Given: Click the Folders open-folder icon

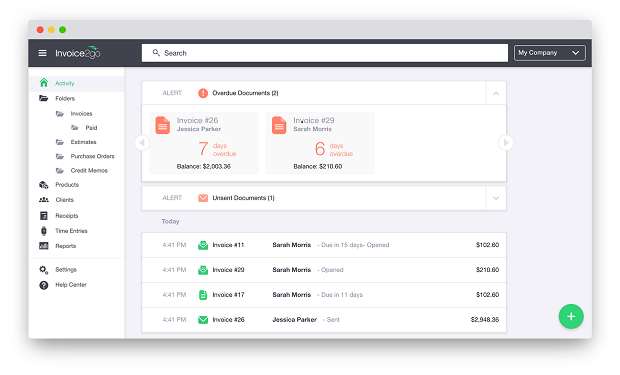Looking at the screenshot, I should pyautogui.click(x=43, y=98).
